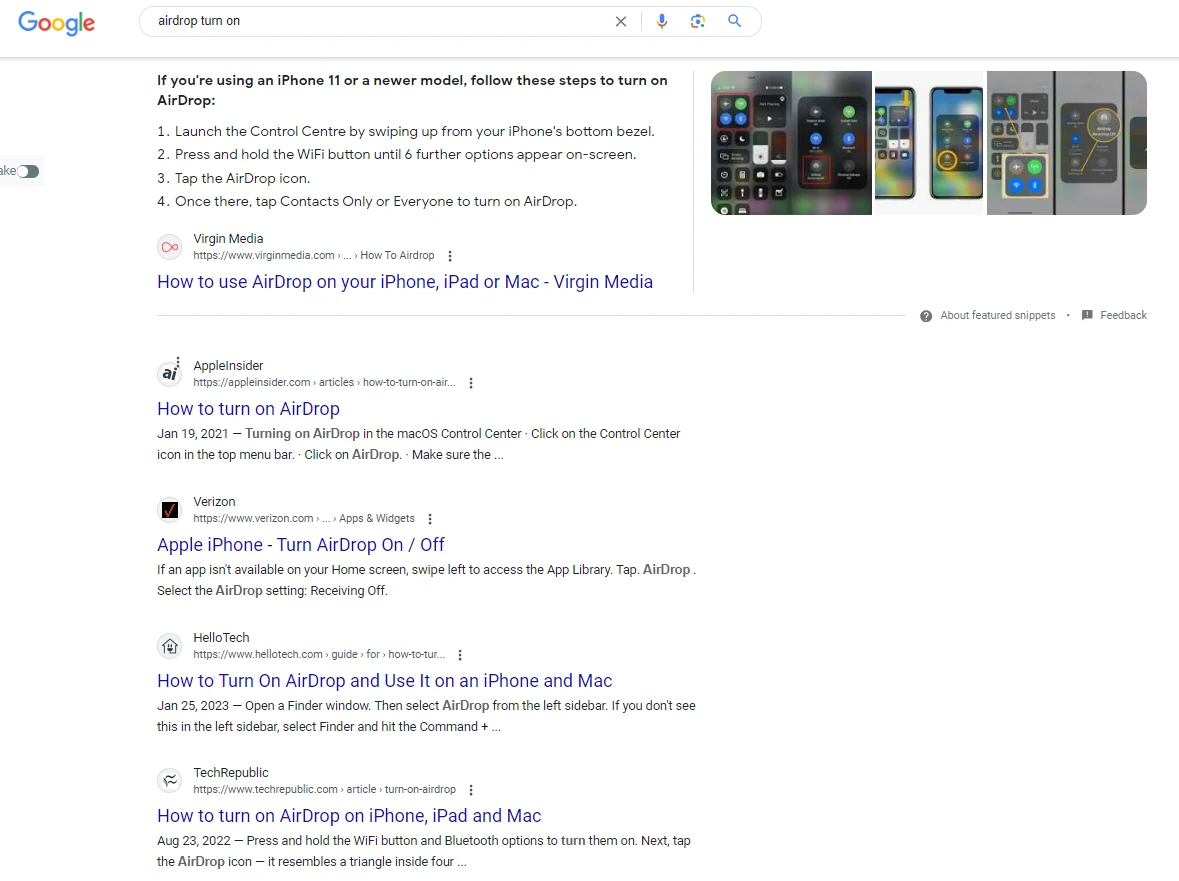Screen dimensions: 1179x881
Task: Click the techrepublic.com 'turn-on-airdrop' breadcrumb
Action: click(324, 789)
